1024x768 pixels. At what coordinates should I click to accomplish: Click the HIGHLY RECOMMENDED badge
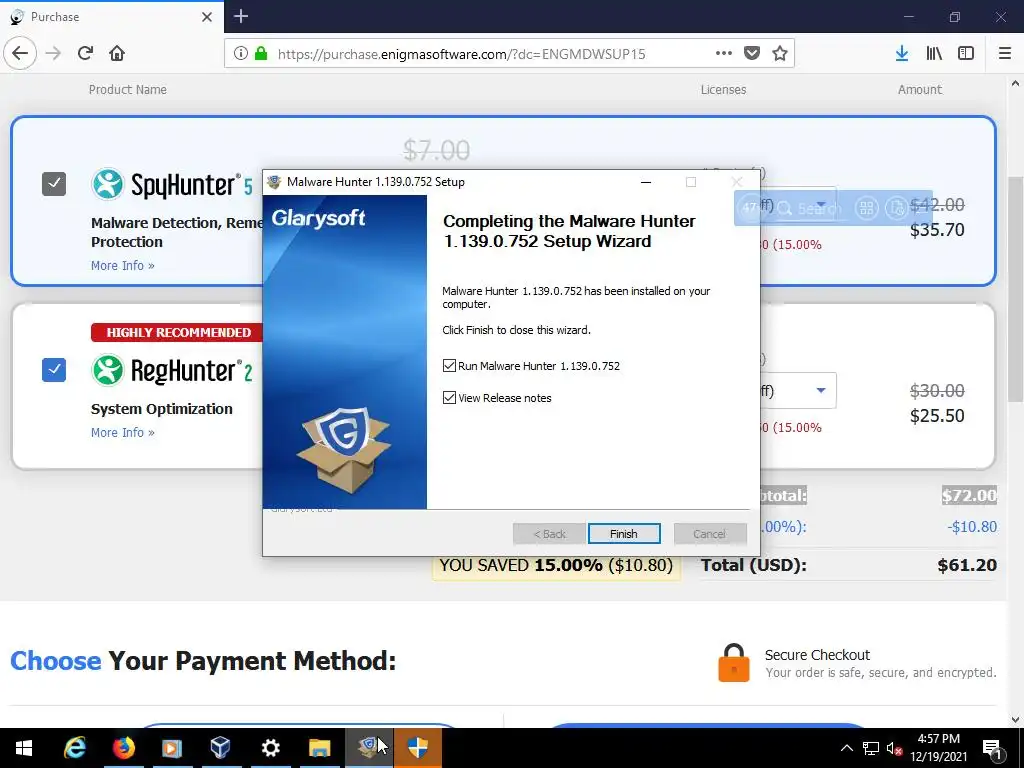coord(178,332)
